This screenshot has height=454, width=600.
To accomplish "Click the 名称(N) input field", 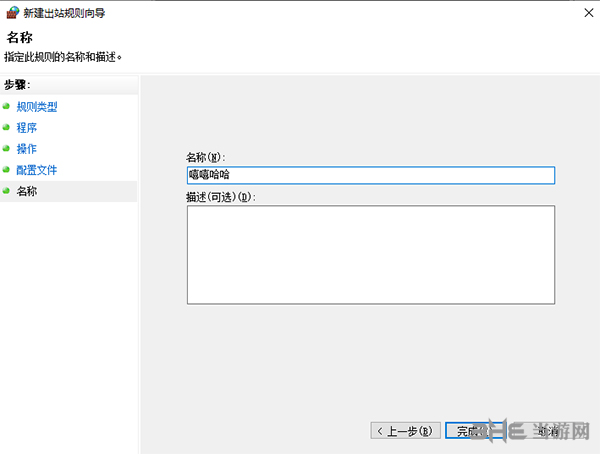I will point(371,175).
